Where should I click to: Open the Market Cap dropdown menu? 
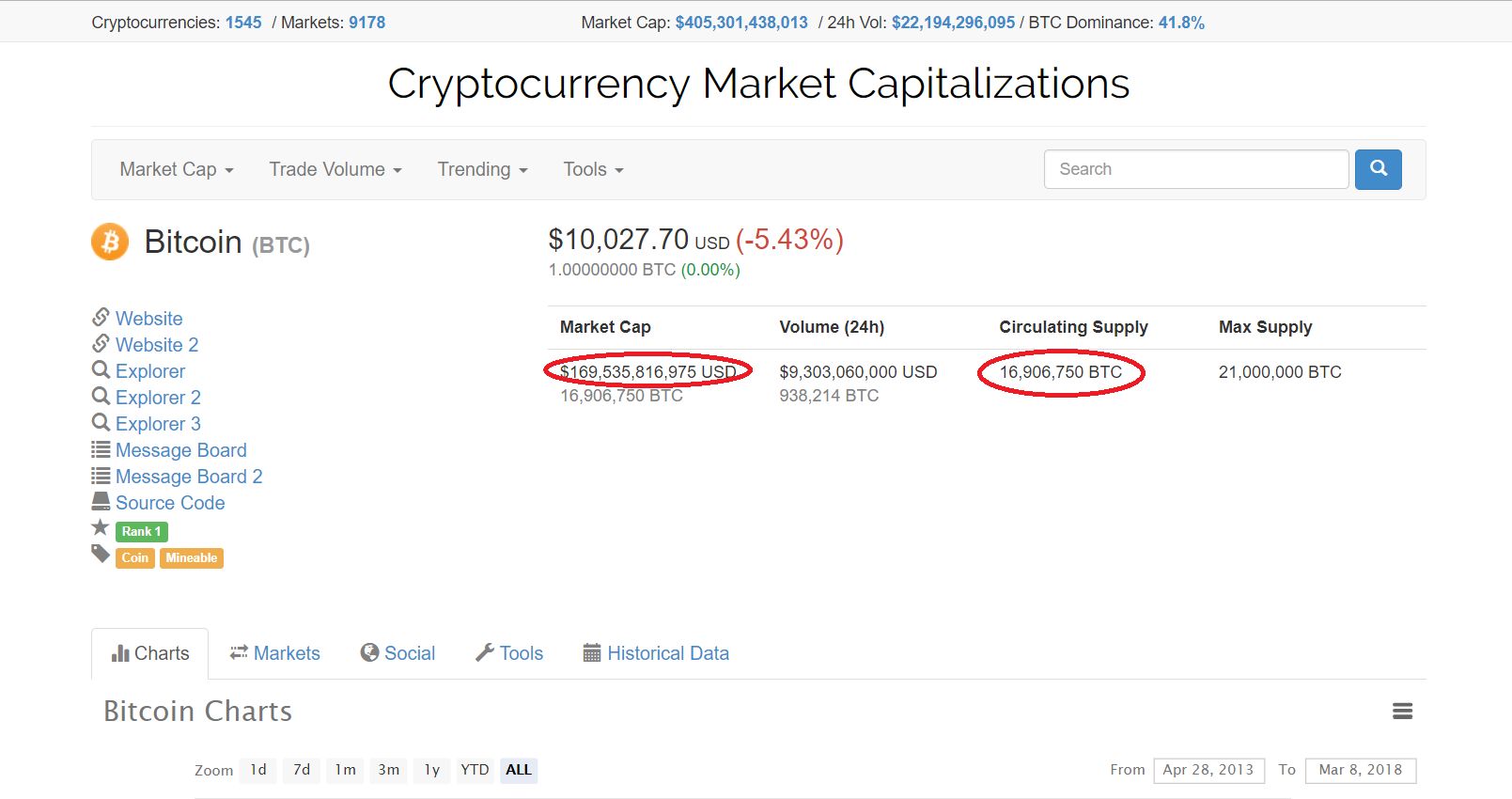point(176,169)
